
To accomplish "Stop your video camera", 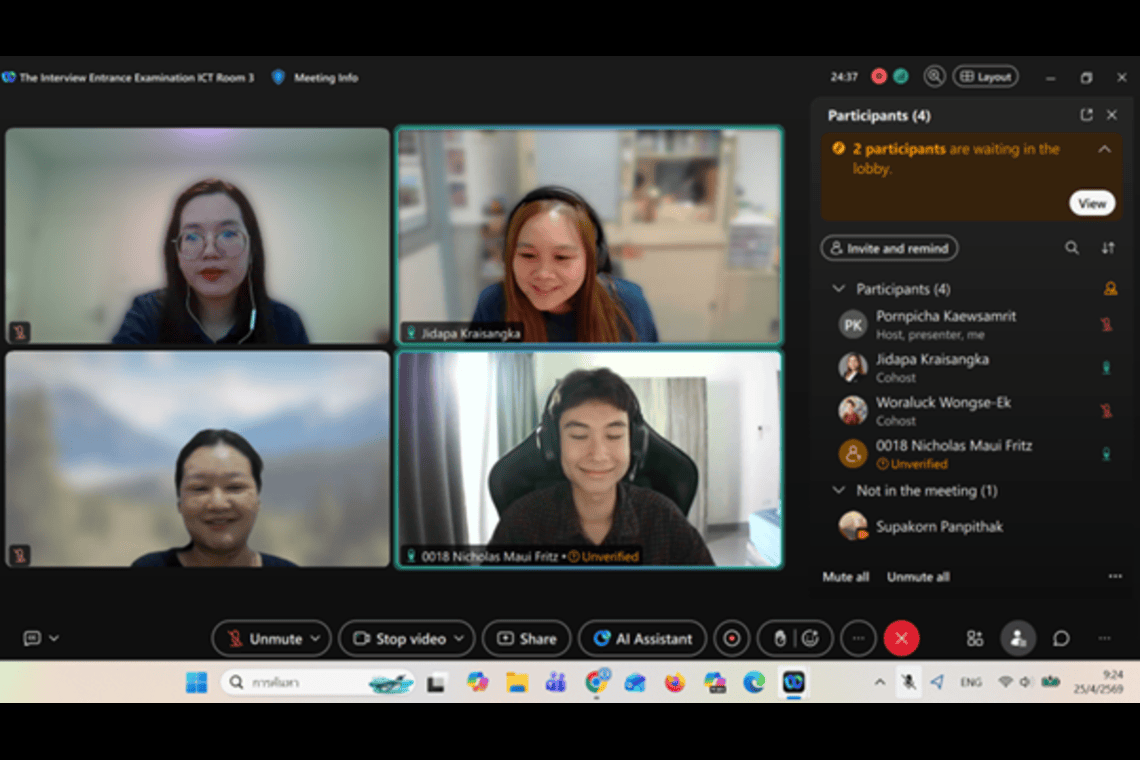I will (397, 638).
